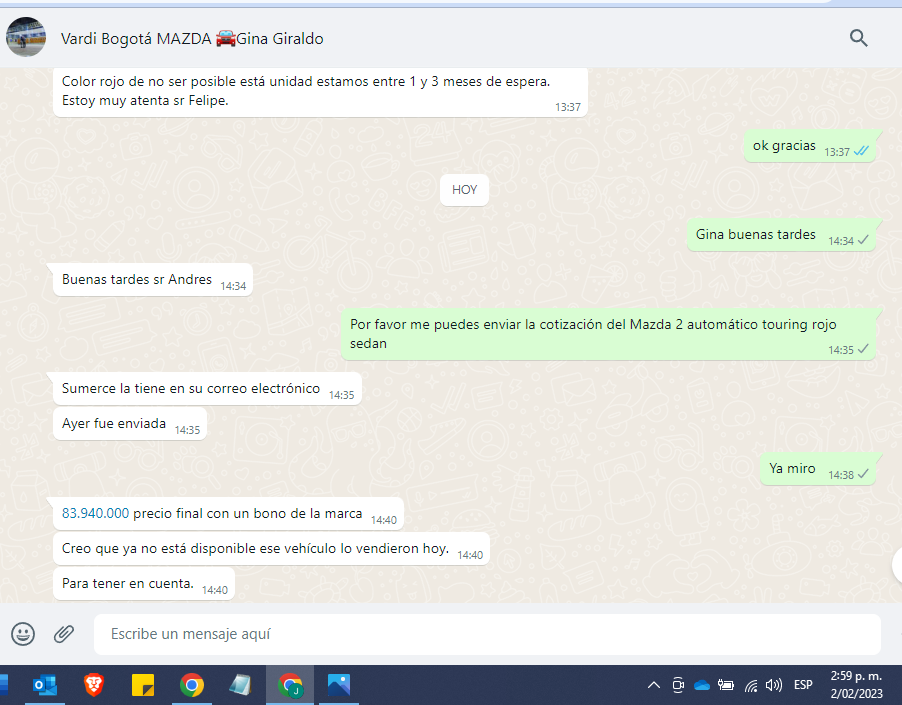Open the contact profile picture
The image size is (902, 705).
point(26,38)
